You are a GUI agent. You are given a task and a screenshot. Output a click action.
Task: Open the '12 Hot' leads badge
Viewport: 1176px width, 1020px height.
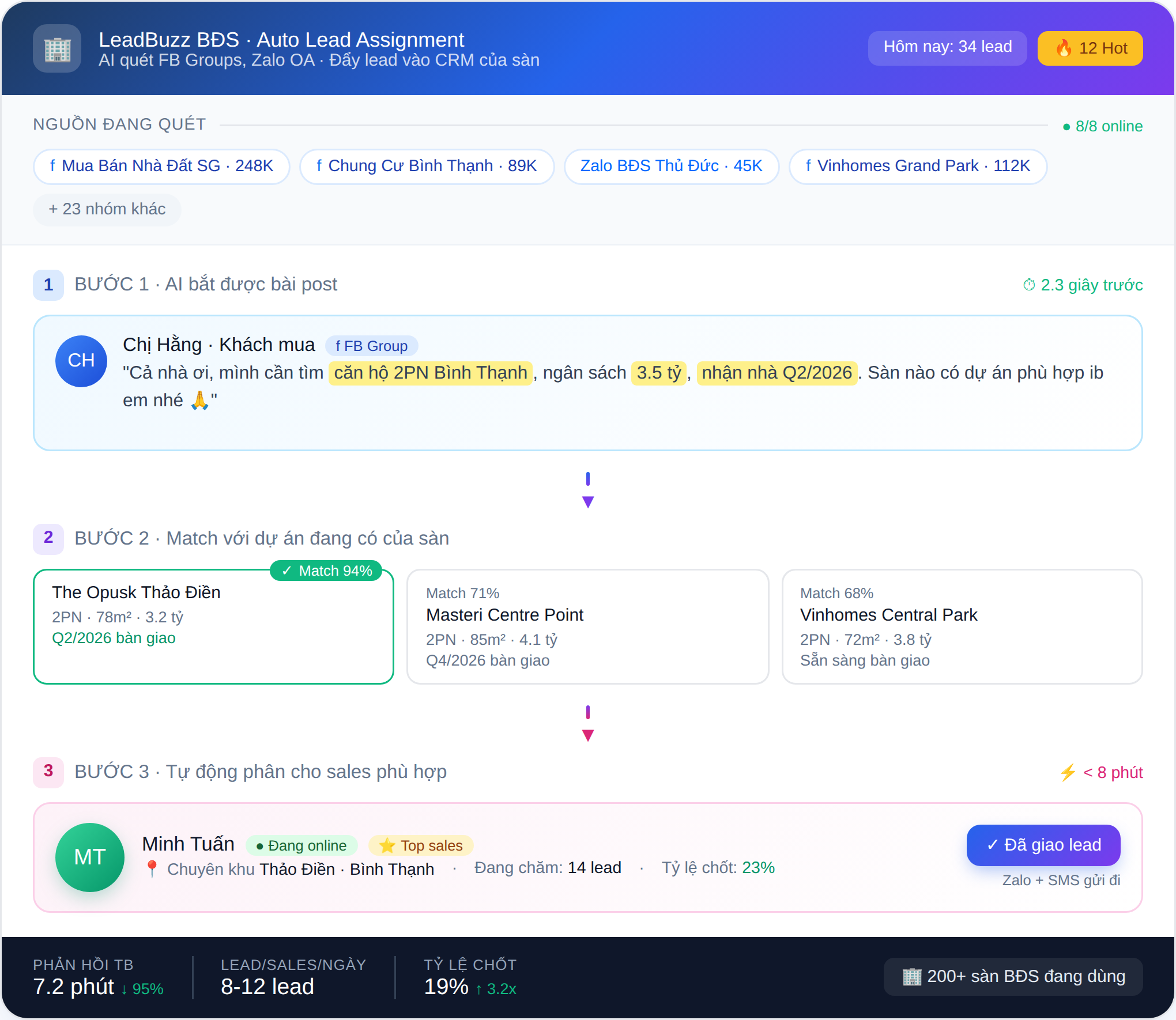click(1090, 48)
